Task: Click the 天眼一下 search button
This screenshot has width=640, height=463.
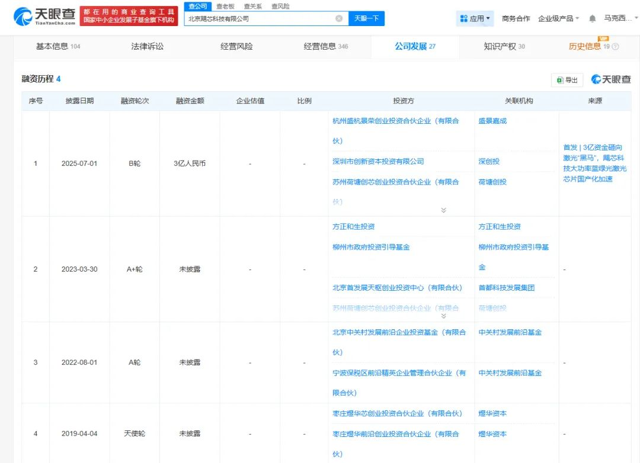Action: click(x=366, y=18)
